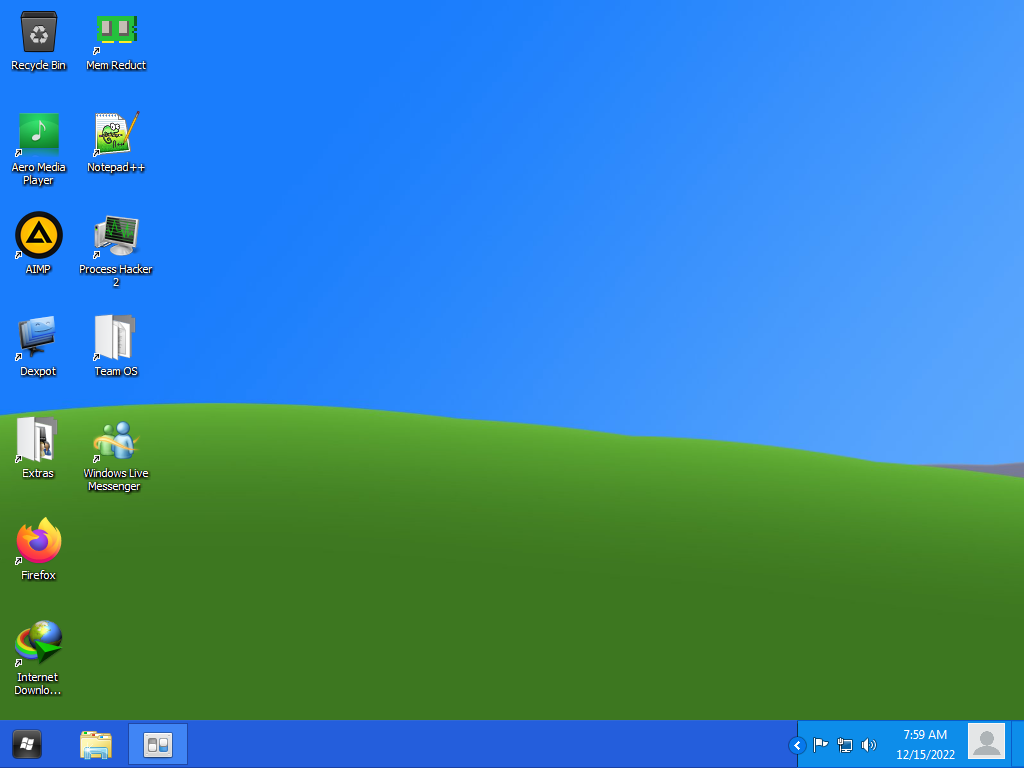Open the volume speaker tray icon
This screenshot has height=768, width=1024.
click(x=869, y=744)
